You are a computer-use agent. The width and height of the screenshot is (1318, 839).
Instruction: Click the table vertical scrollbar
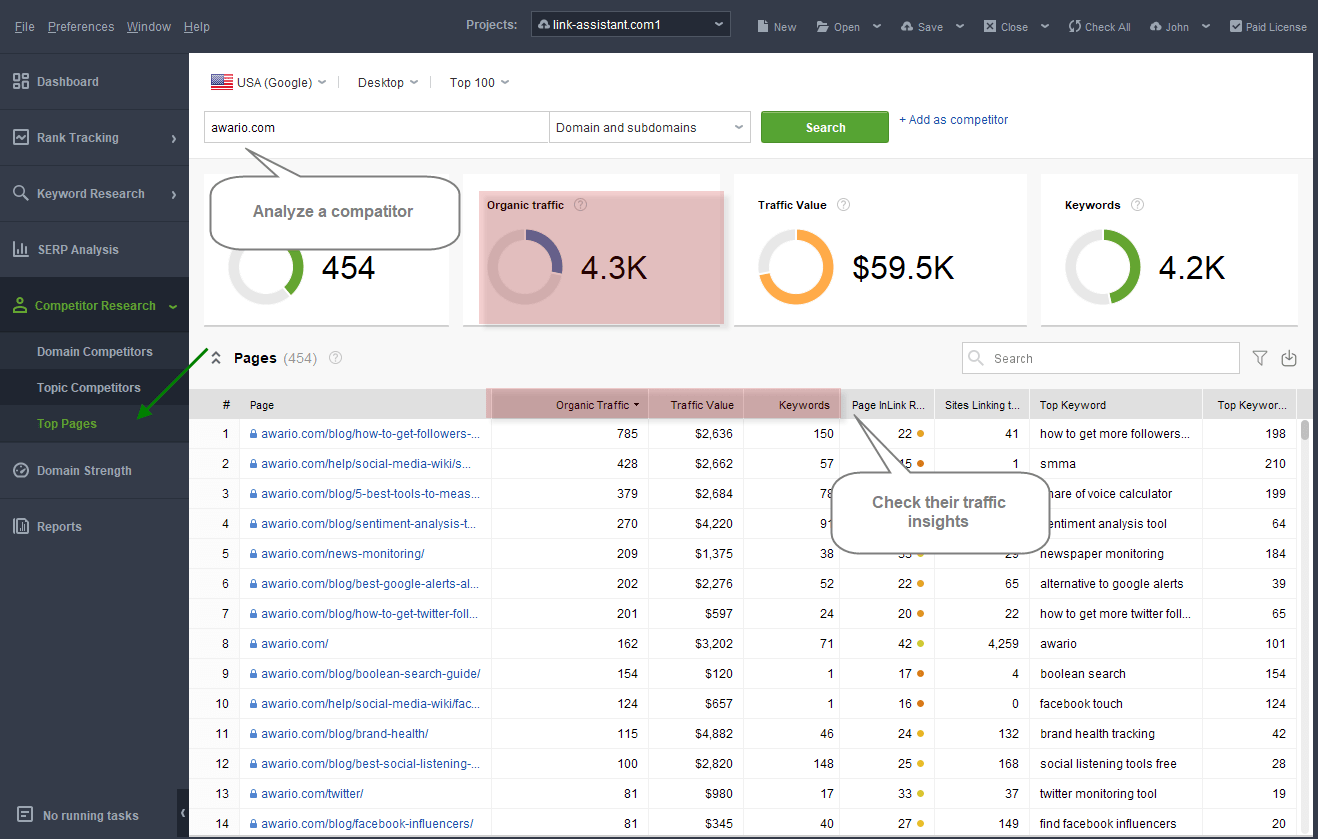pos(1304,430)
